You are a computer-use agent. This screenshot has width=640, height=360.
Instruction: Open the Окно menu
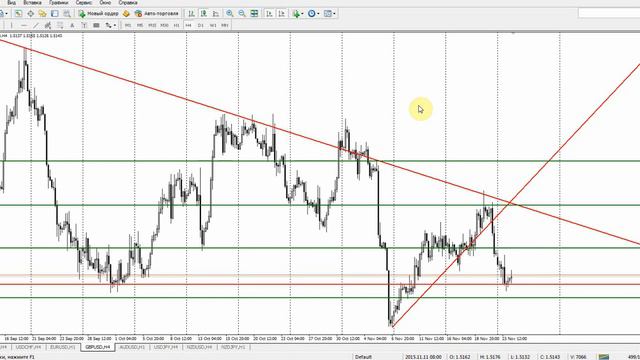(x=105, y=2)
